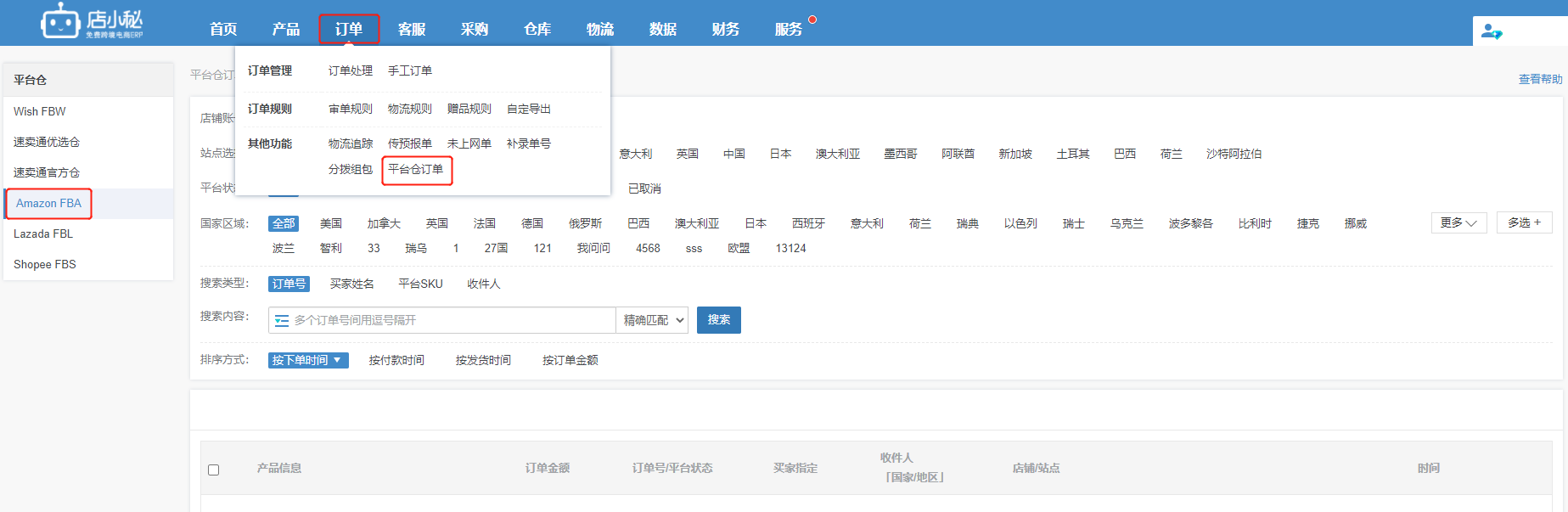Filter country region by 西班牙
Image resolution: width=1568 pixels, height=512 pixels.
809,223
